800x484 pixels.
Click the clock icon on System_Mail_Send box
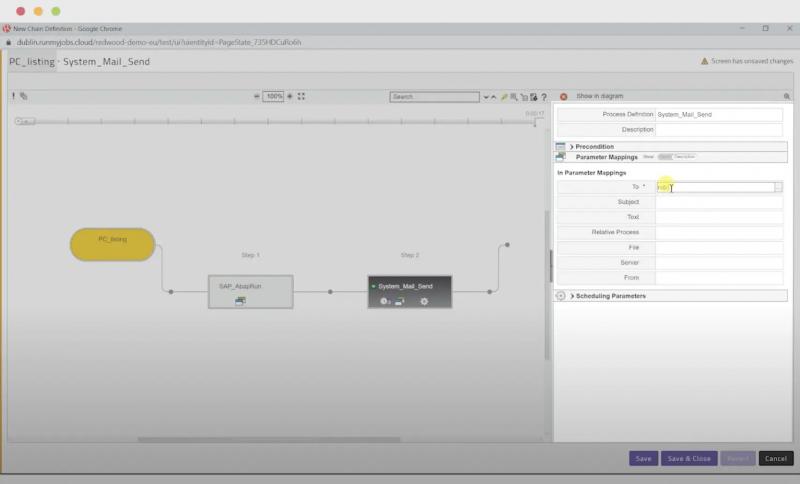tap(384, 301)
